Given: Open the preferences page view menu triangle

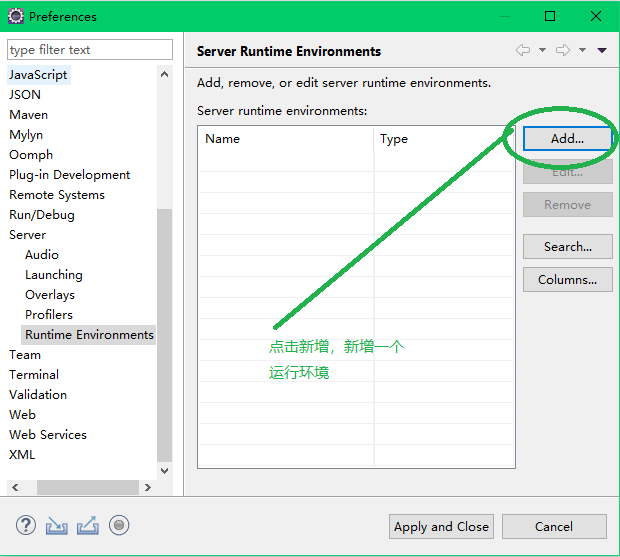Looking at the screenshot, I should [x=602, y=50].
